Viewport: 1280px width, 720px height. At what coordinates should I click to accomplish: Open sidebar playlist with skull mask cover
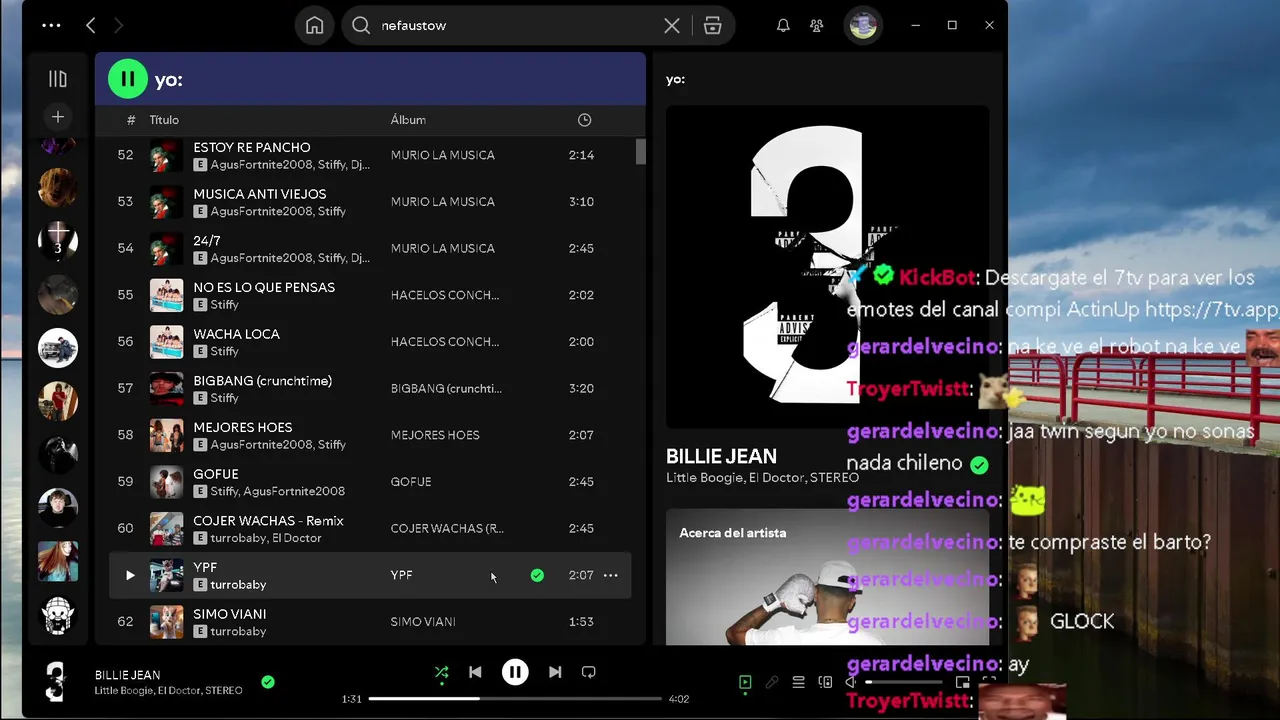(x=57, y=616)
